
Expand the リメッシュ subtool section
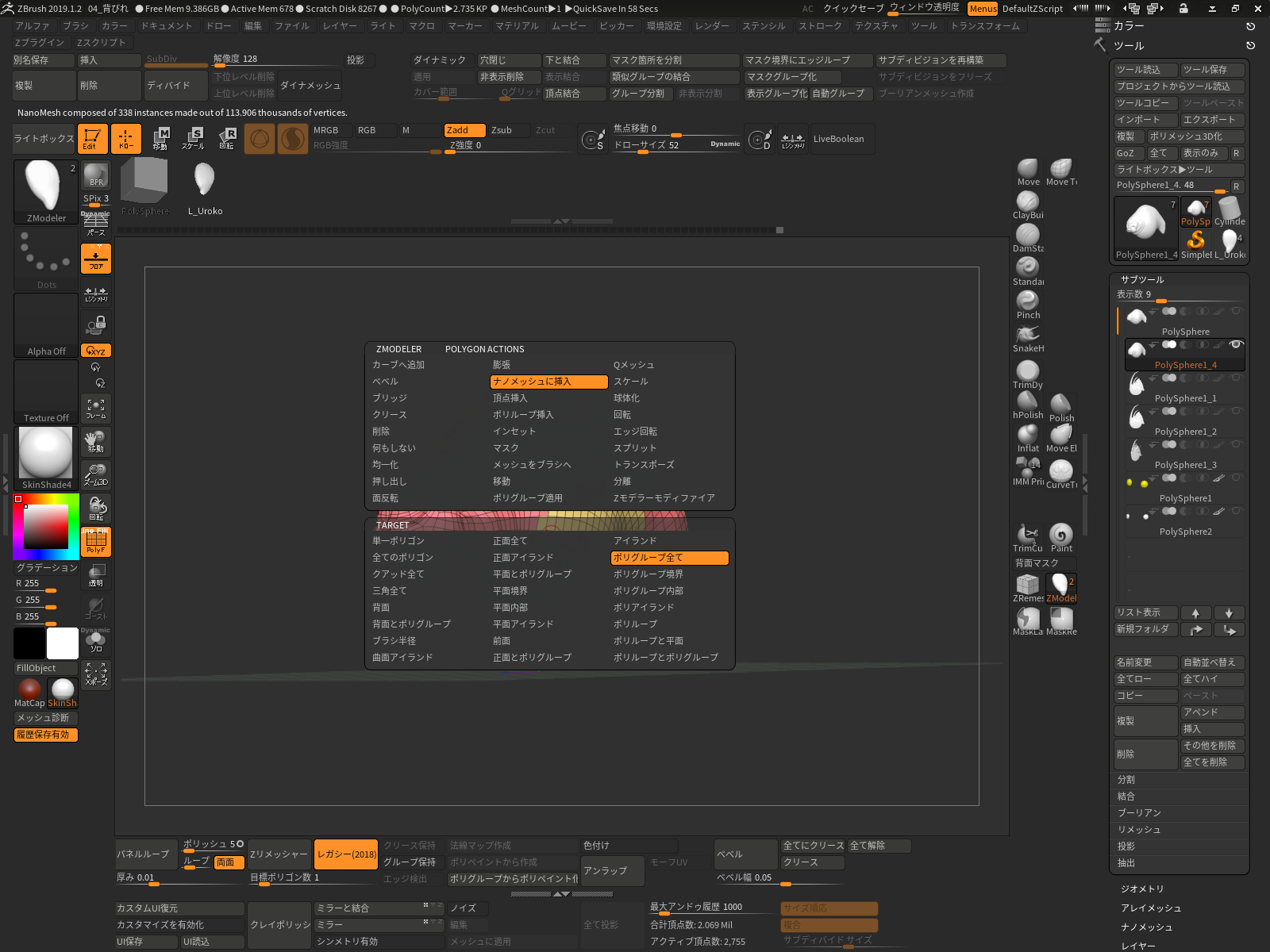1139,830
